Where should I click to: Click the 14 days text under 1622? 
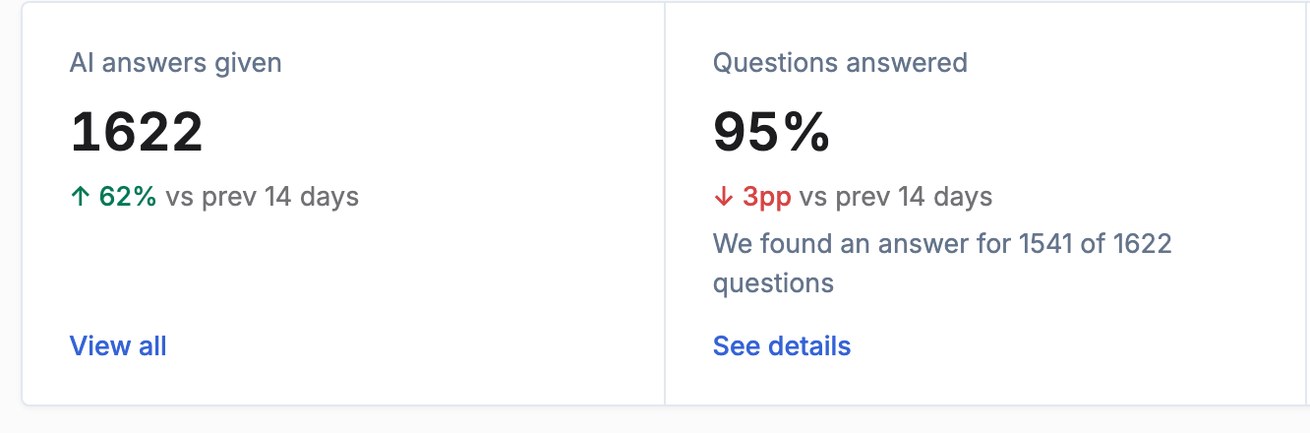(x=311, y=196)
